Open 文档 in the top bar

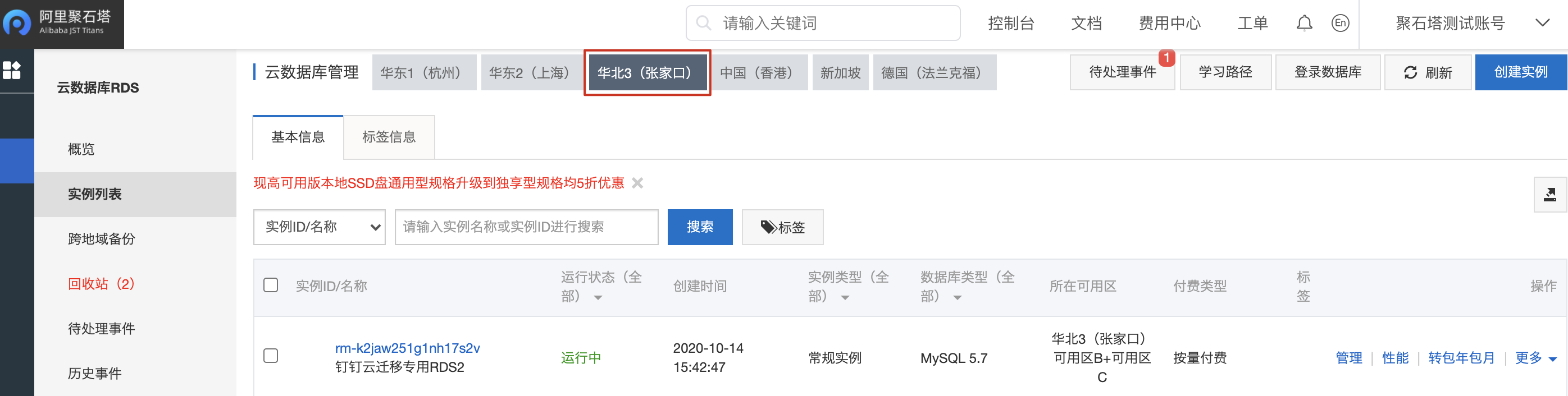click(x=1087, y=23)
